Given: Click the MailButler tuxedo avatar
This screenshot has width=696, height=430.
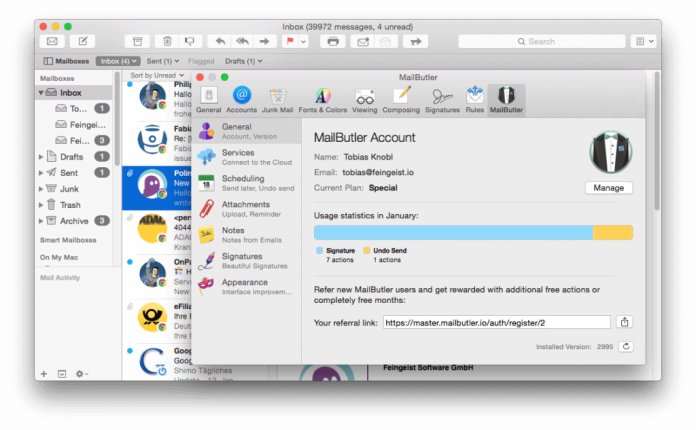Looking at the screenshot, I should pyautogui.click(x=611, y=152).
